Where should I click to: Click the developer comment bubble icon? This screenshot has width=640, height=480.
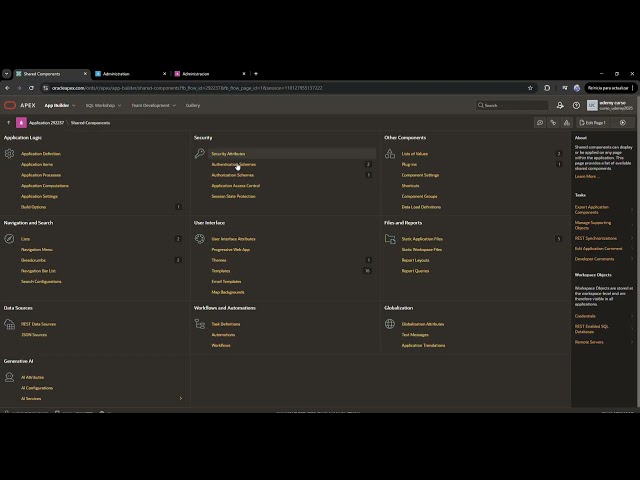[540, 122]
